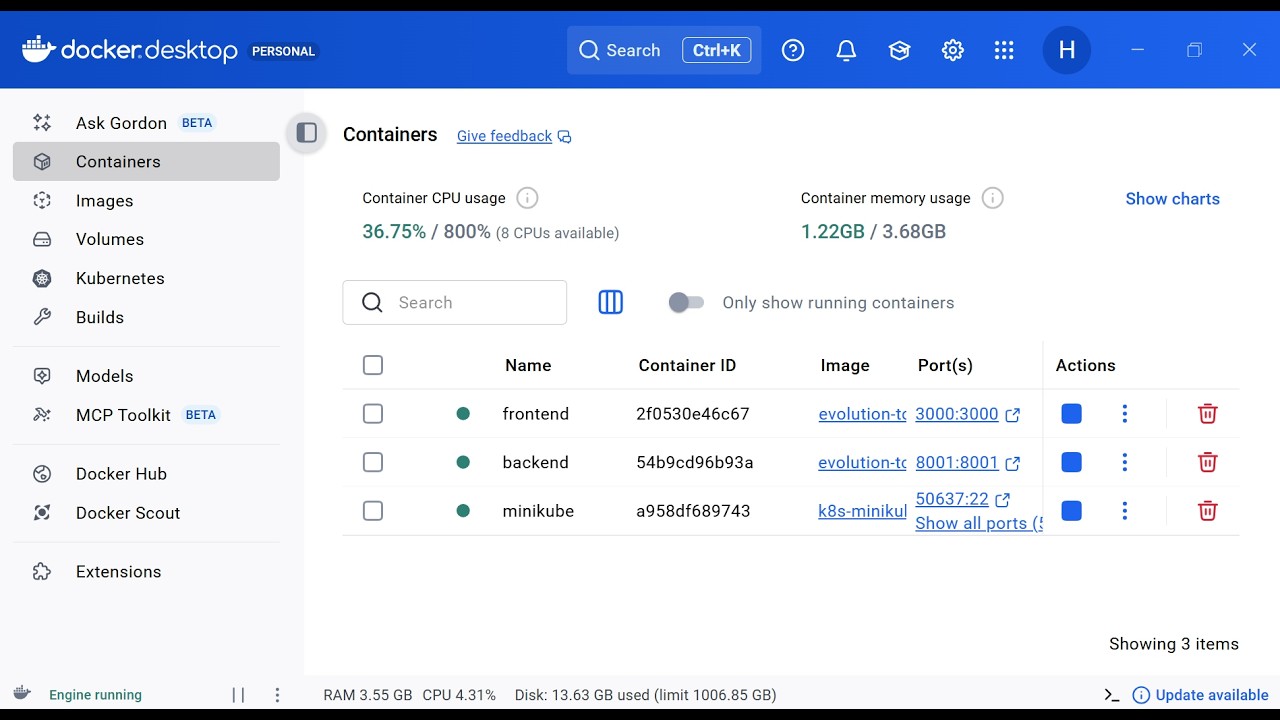Open Volumes in sidebar

click(146, 240)
